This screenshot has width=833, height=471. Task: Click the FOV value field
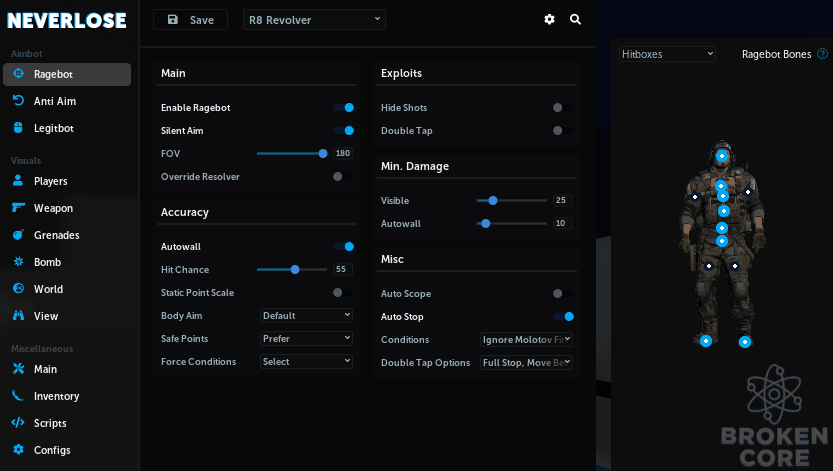pos(343,153)
